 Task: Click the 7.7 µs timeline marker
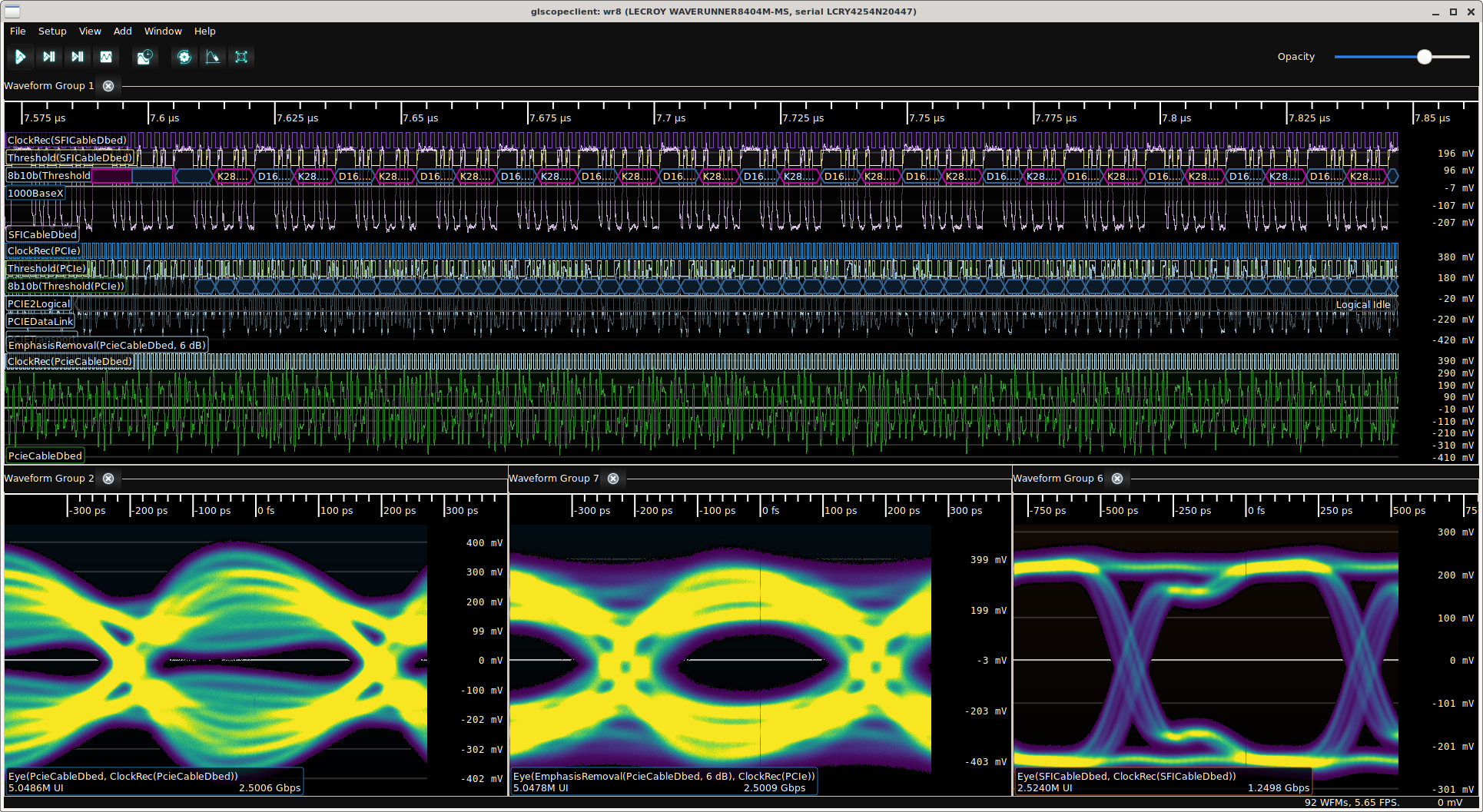tap(671, 118)
